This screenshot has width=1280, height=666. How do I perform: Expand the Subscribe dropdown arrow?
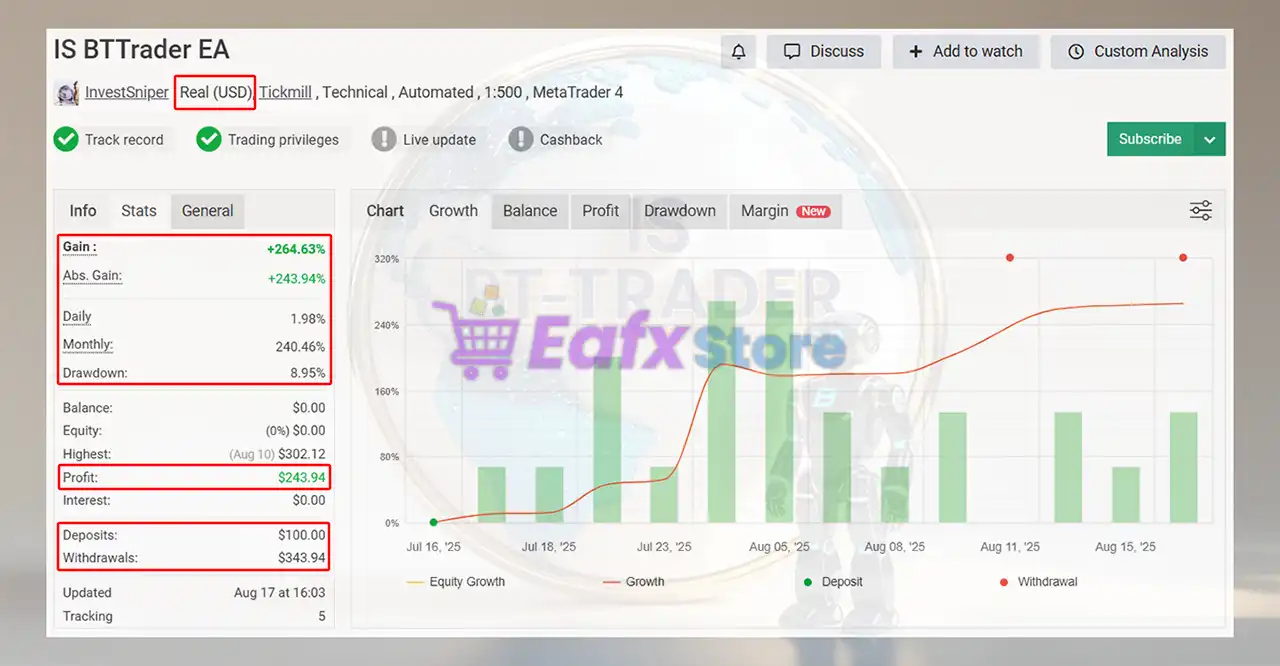pyautogui.click(x=1210, y=139)
